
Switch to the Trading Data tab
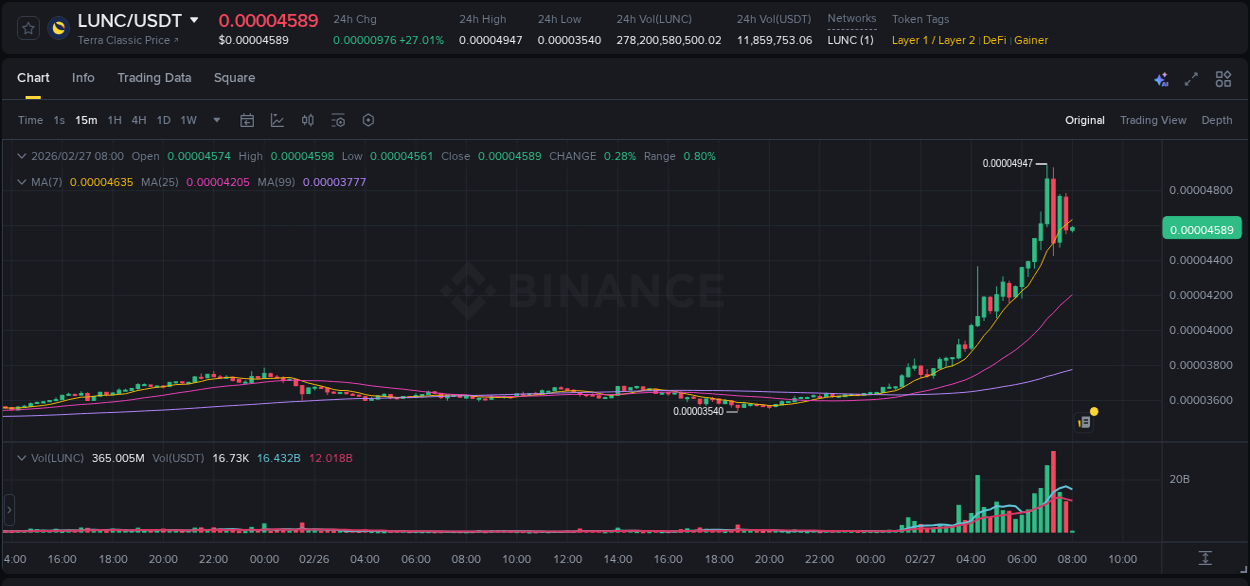(x=154, y=78)
